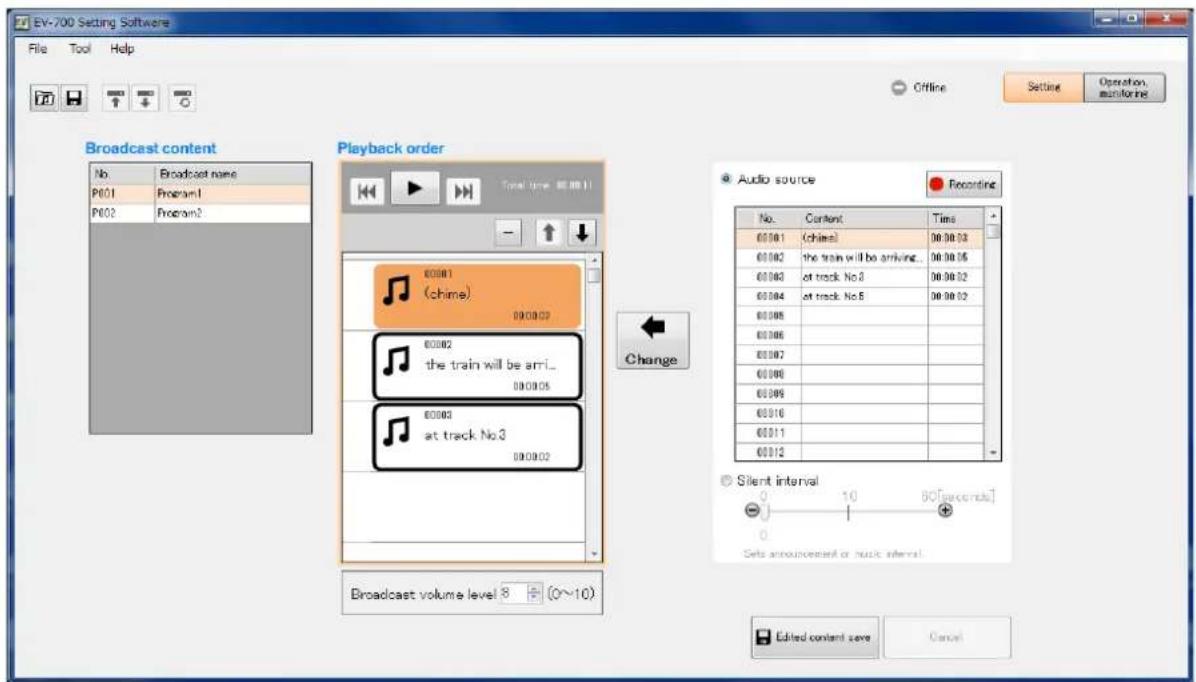This screenshot has width=1196, height=682.
Task: Click the Change arrow button
Action: click(652, 340)
